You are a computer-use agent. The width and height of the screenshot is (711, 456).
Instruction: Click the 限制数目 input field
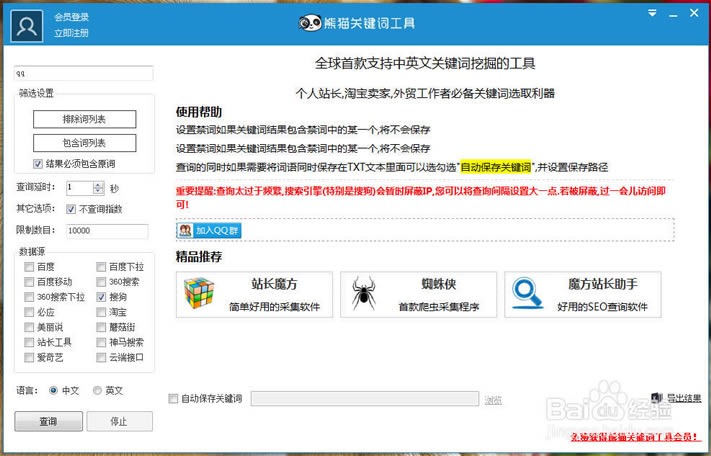point(107,231)
